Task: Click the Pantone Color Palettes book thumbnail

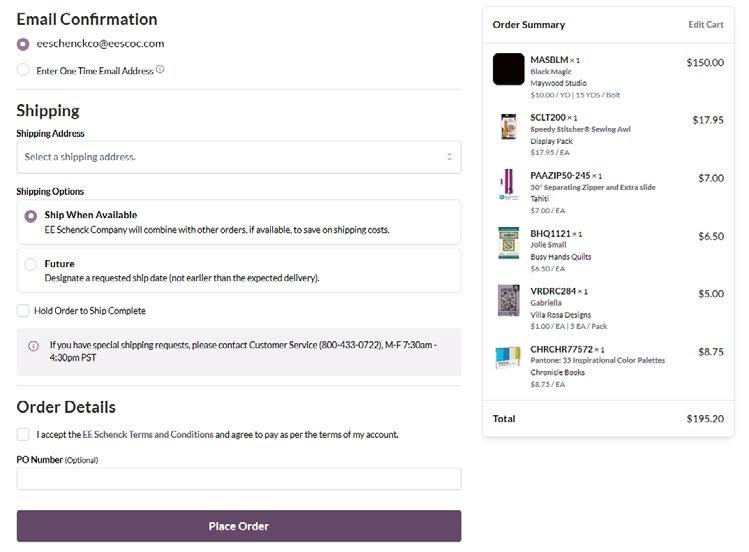Action: tap(509, 359)
